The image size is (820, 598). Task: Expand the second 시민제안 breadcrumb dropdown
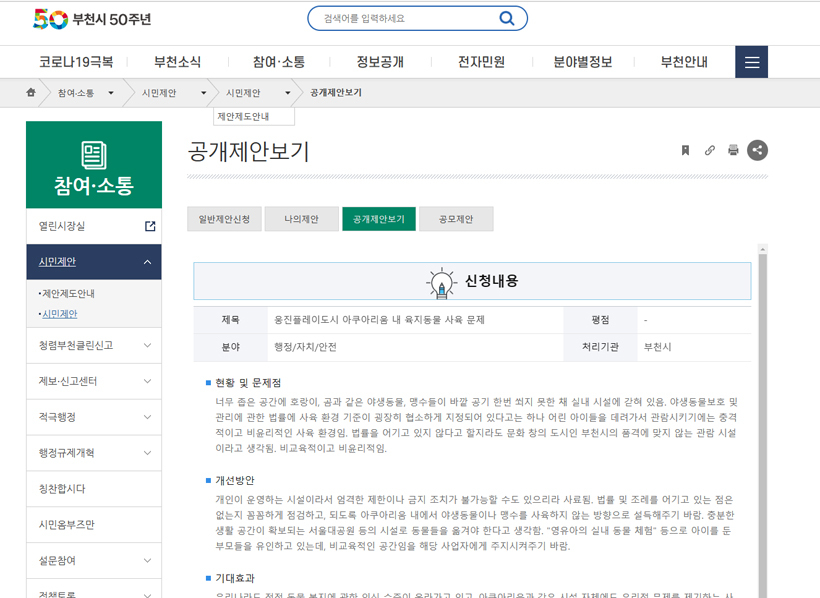[x=288, y=93]
